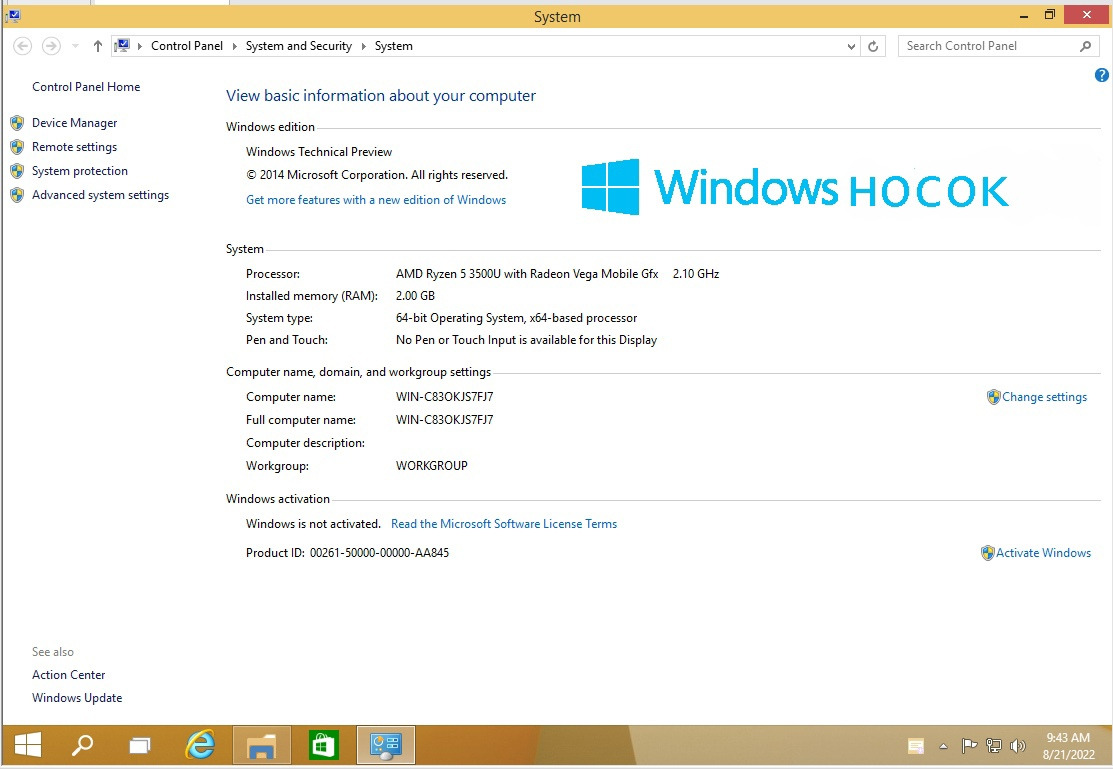Screen dimensions: 1113x769
Task: Click the Forward navigation arrow
Action: 51,46
